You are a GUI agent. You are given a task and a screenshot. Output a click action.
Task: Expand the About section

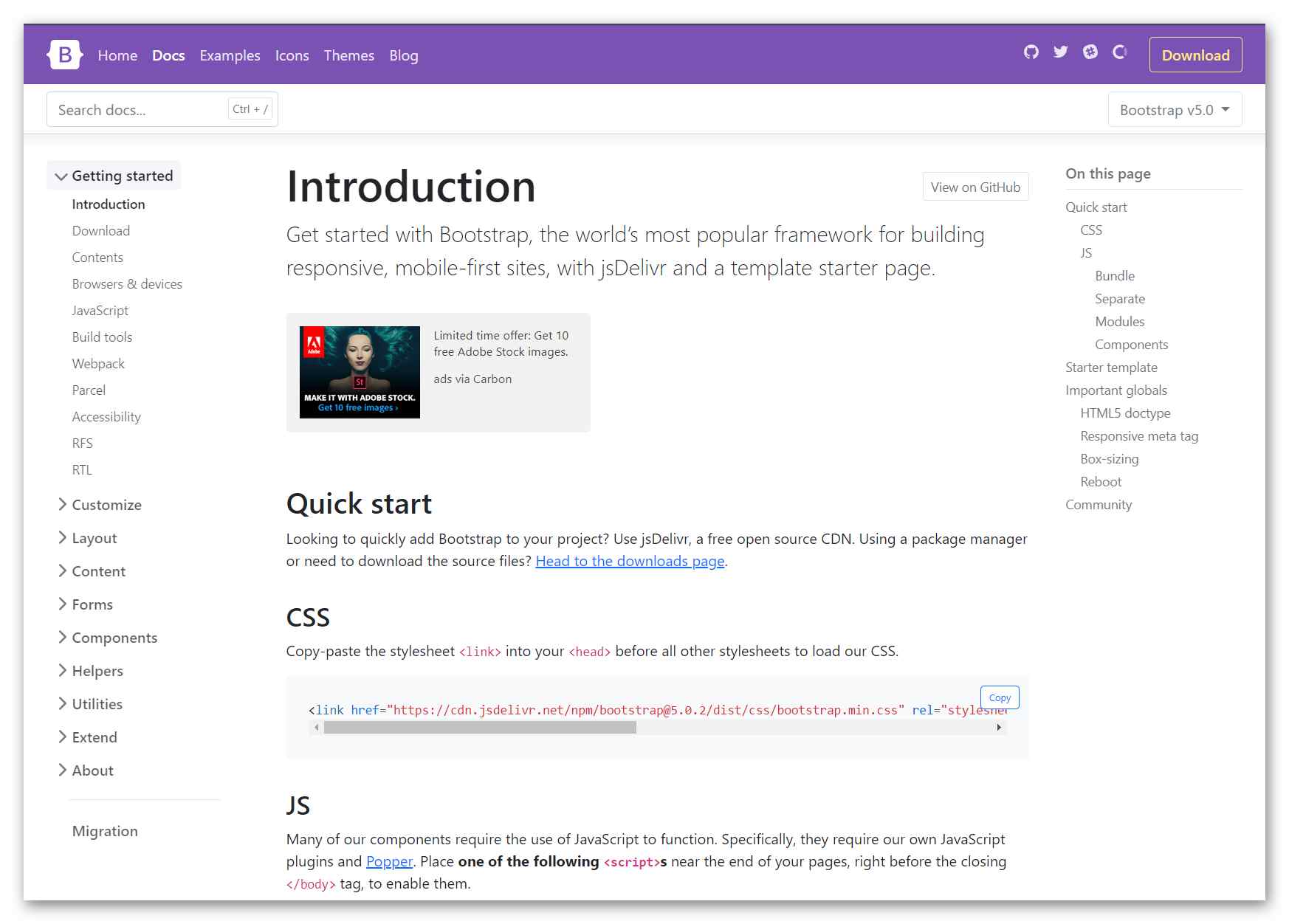[x=86, y=770]
